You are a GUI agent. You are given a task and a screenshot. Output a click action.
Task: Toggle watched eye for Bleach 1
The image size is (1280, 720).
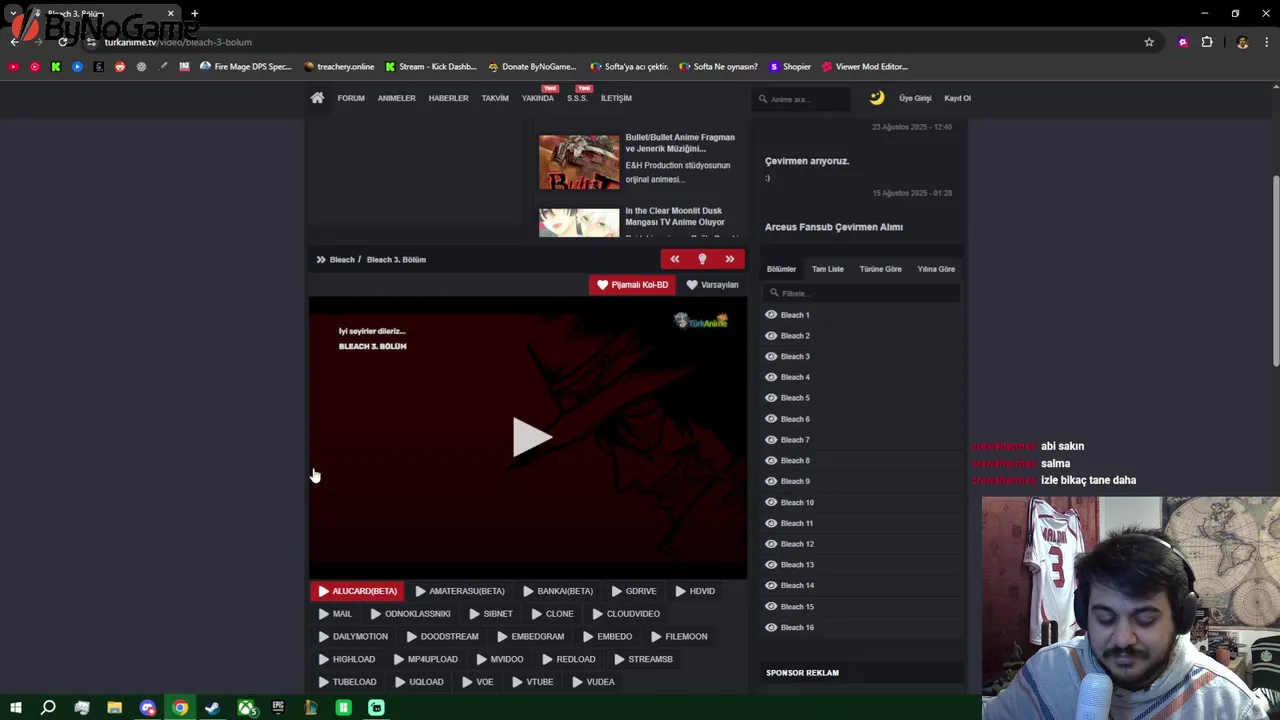(x=771, y=315)
